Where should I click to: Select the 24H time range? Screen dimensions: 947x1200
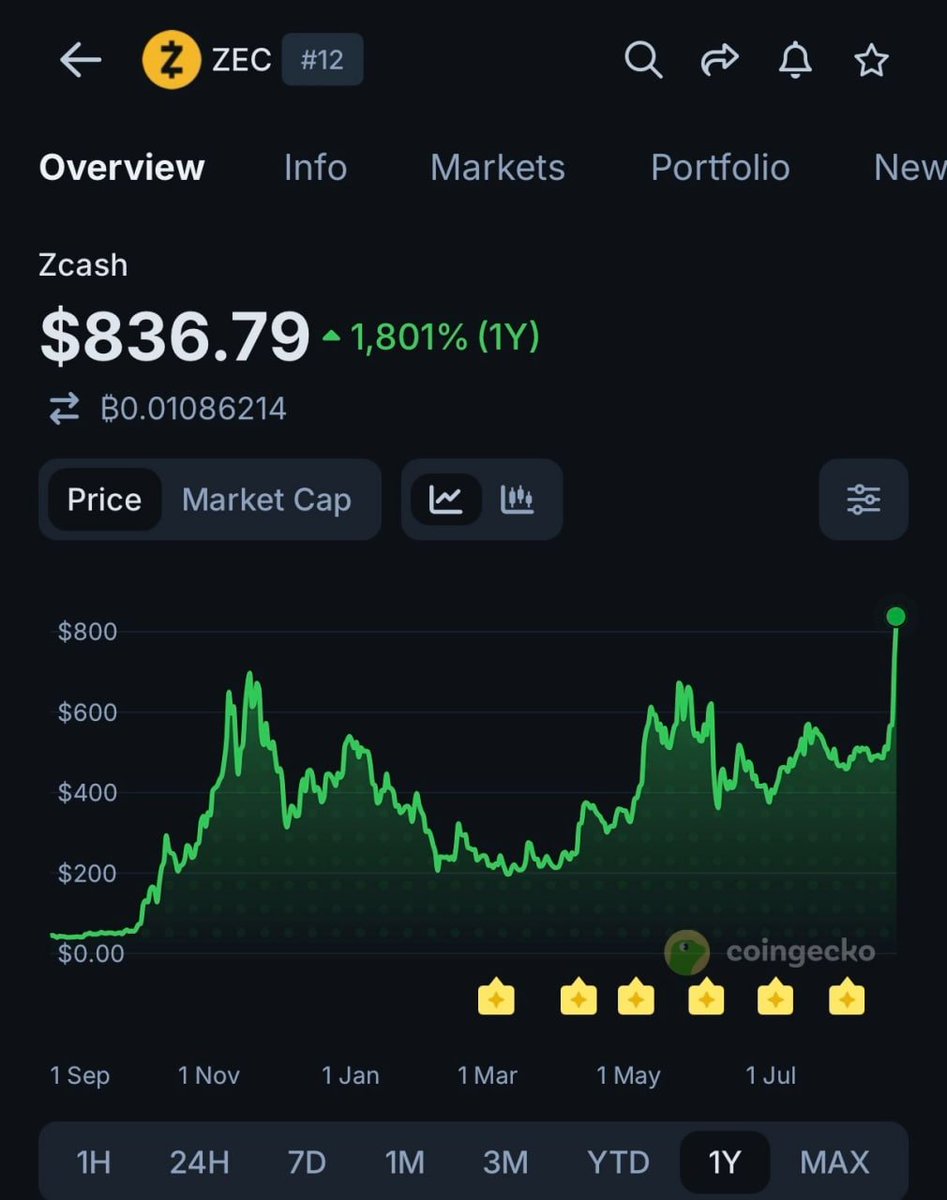[199, 1163]
